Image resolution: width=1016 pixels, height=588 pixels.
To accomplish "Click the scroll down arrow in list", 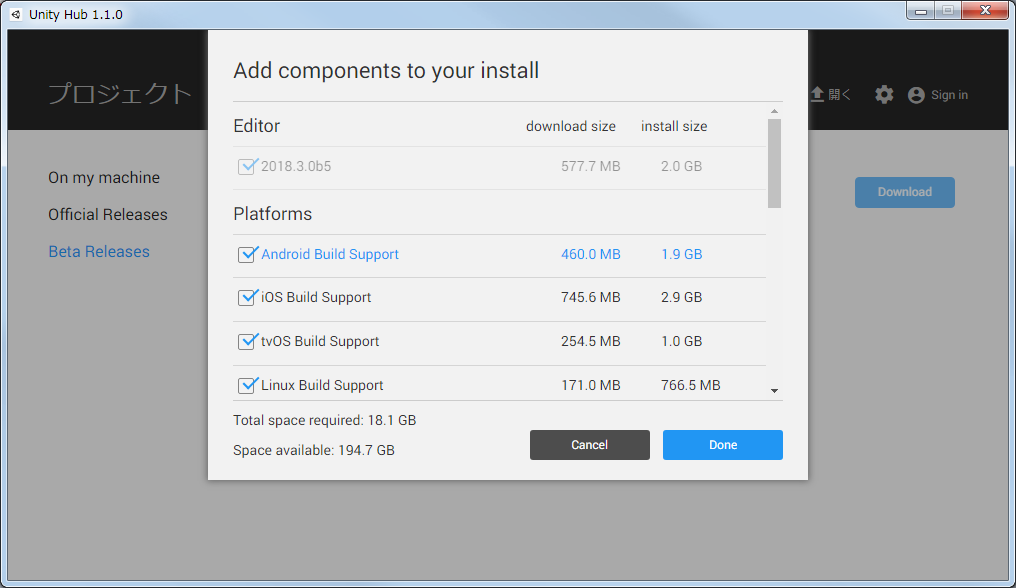I will click(x=774, y=391).
